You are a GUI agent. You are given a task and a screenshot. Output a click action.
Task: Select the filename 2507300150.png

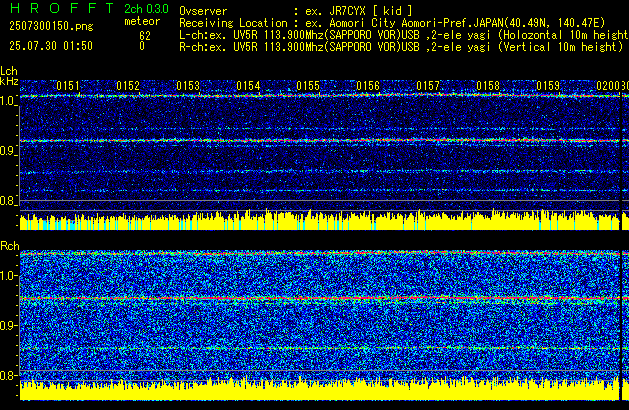pyautogui.click(x=51, y=26)
